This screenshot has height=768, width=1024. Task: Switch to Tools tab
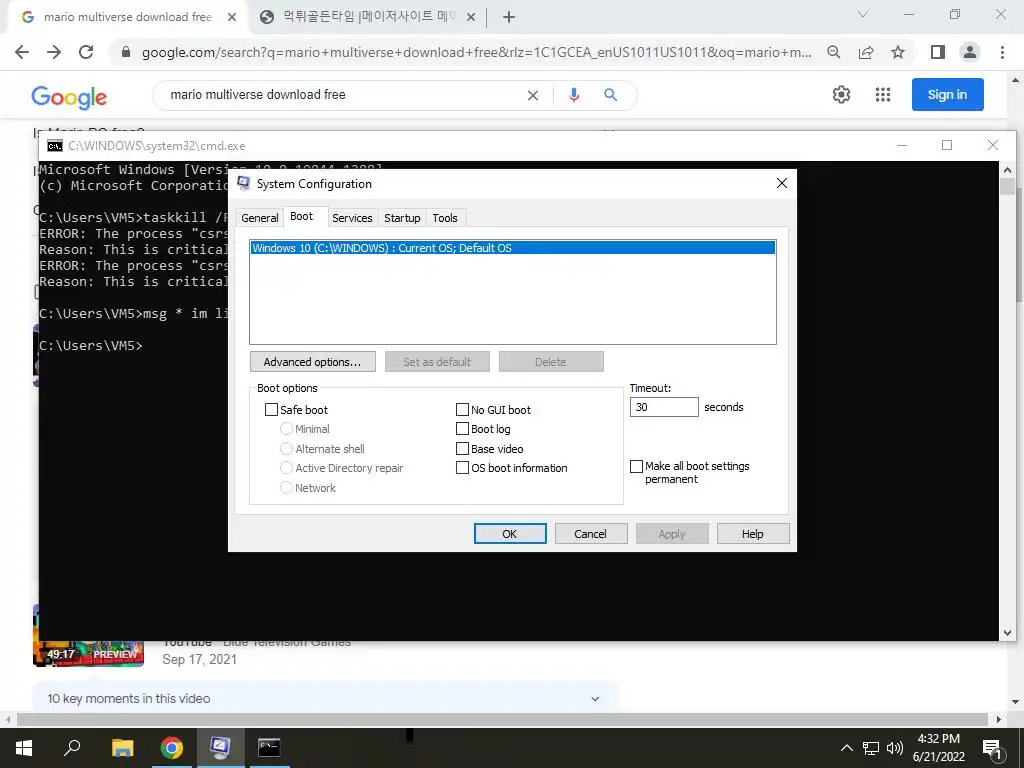pos(445,218)
